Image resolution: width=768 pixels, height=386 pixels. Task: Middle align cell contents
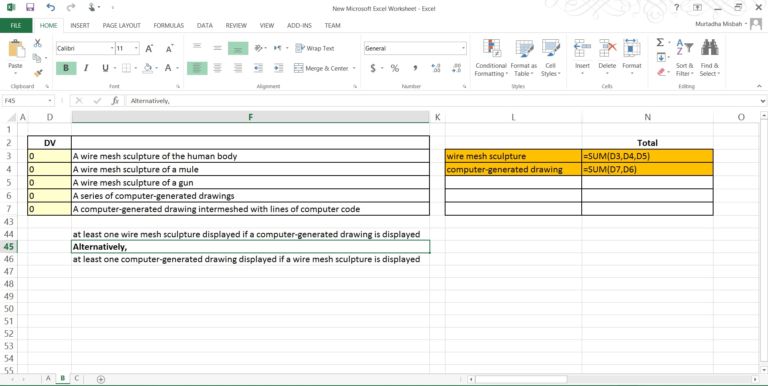pos(217,48)
